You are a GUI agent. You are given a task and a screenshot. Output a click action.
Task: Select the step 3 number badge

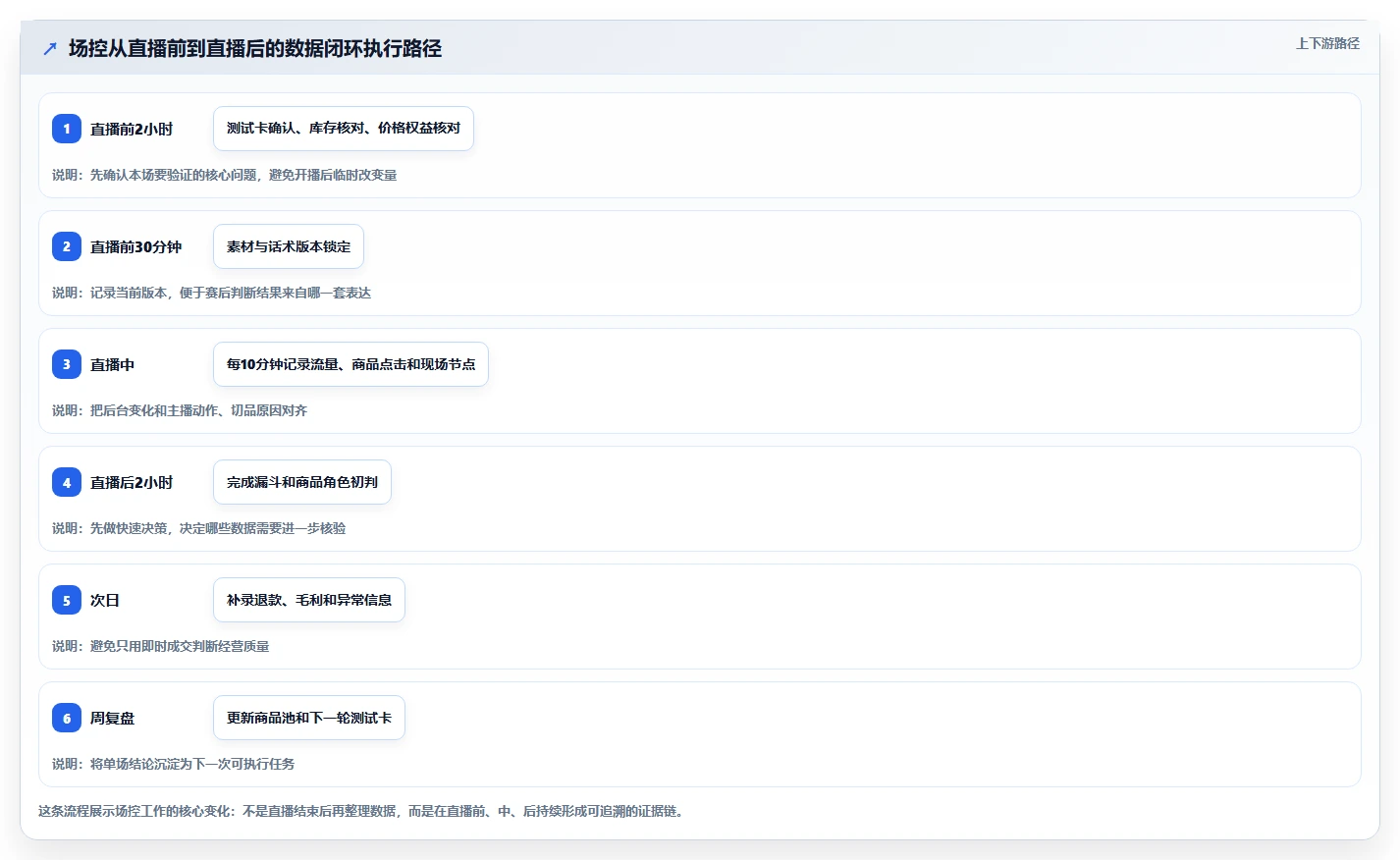67,364
